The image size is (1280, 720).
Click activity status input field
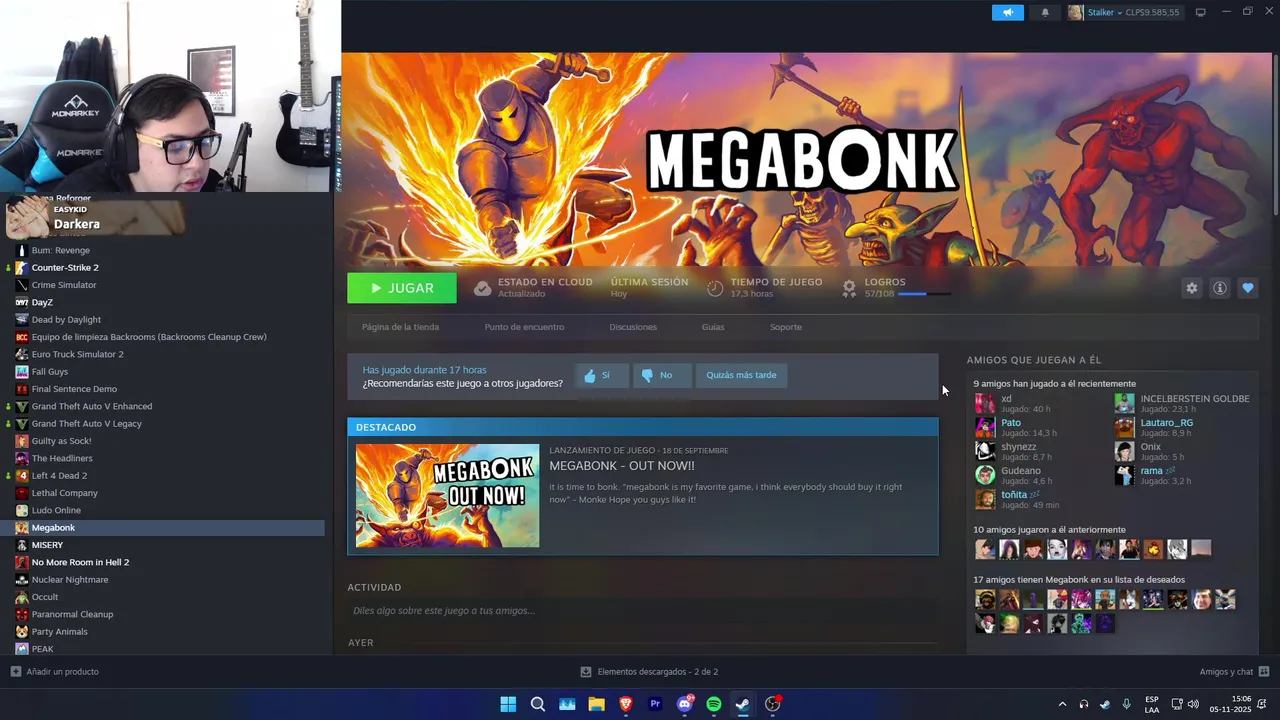coord(642,610)
